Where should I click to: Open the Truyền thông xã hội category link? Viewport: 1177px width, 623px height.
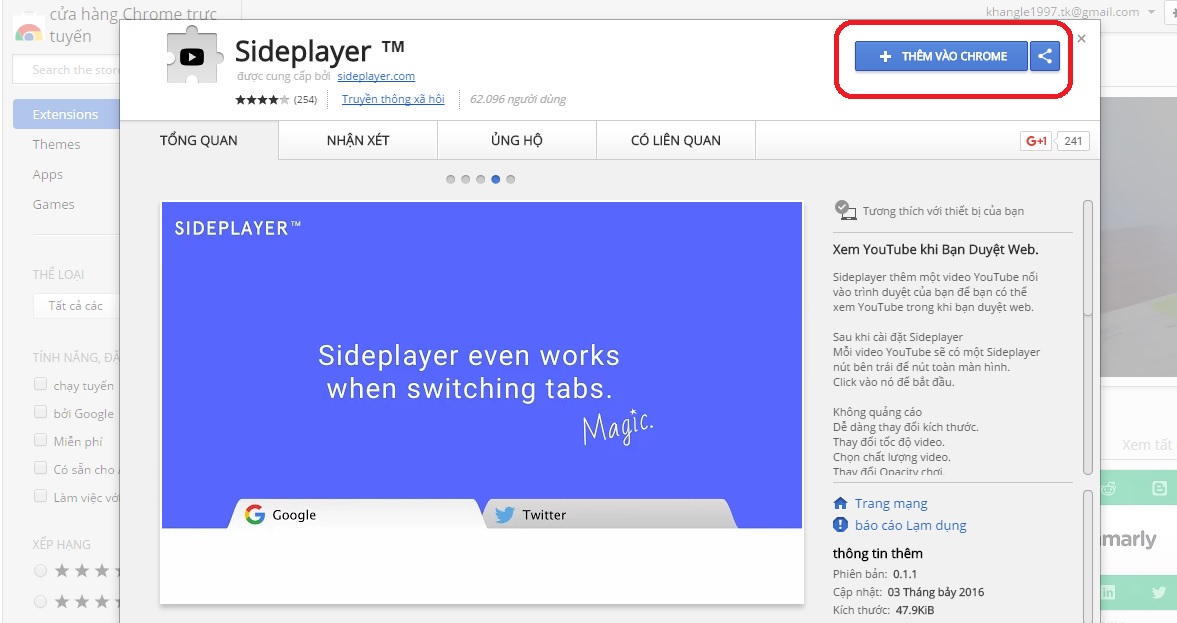(393, 99)
